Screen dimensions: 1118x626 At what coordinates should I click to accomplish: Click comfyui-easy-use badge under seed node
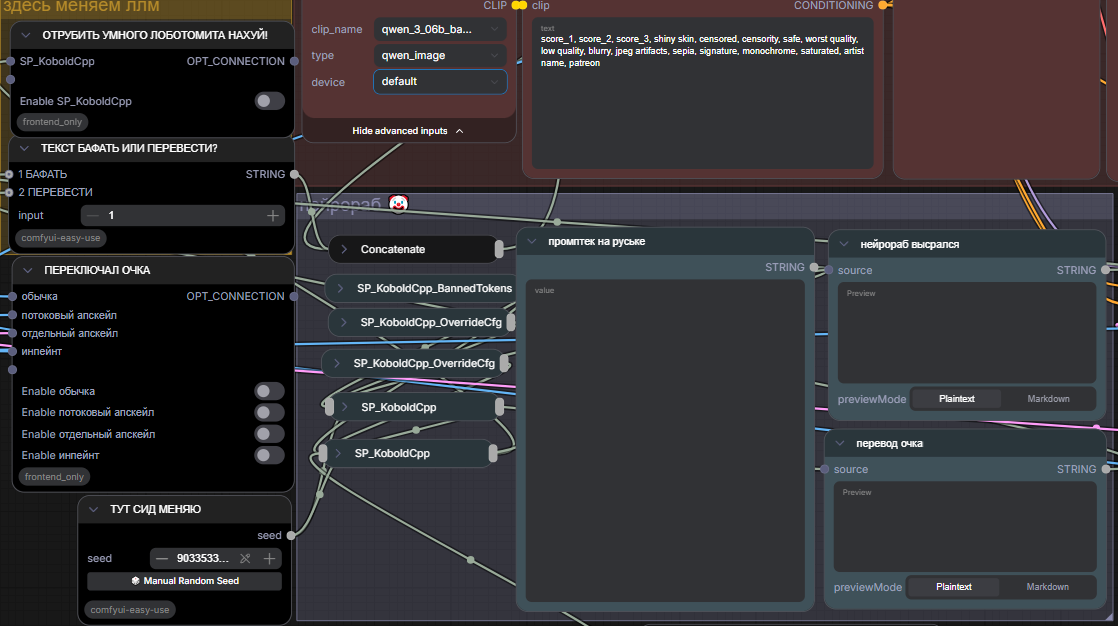(130, 610)
